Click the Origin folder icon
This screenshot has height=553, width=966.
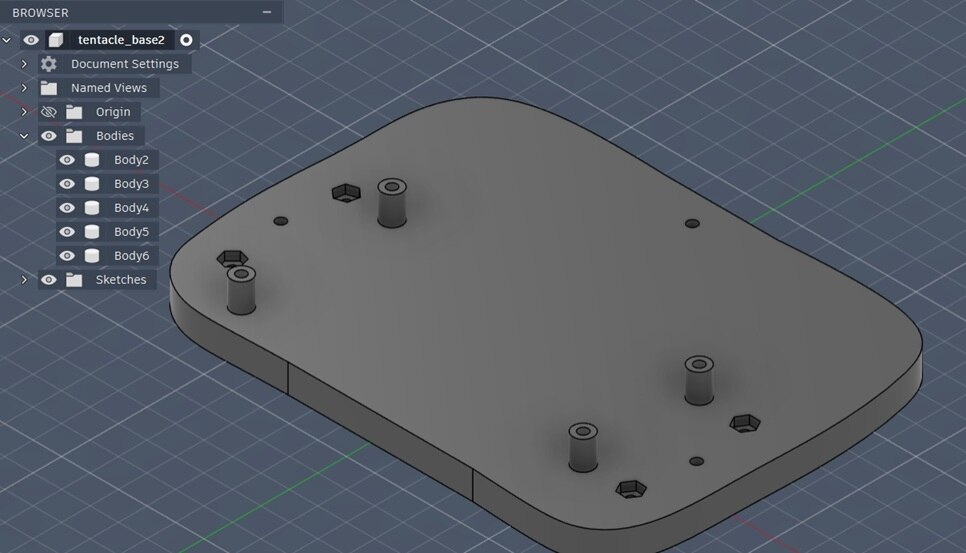click(74, 112)
